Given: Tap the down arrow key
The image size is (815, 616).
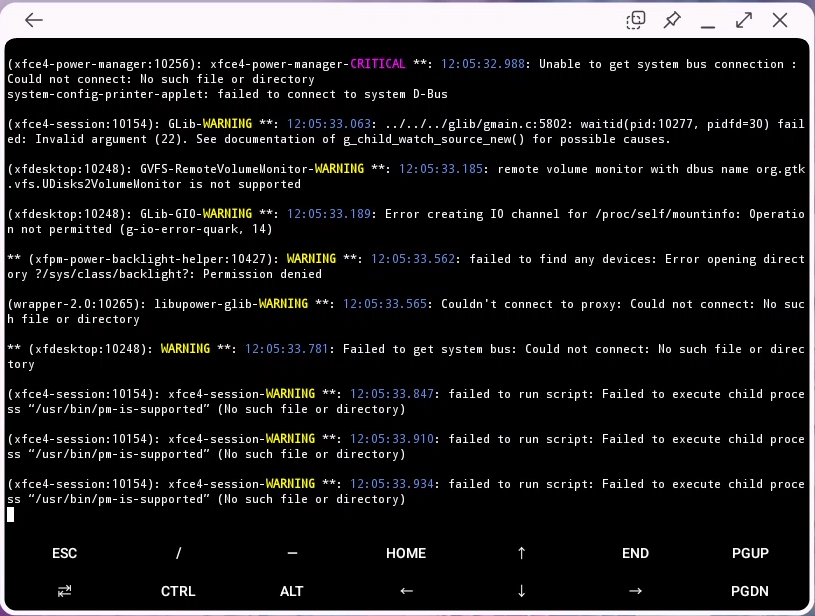Looking at the screenshot, I should click(x=521, y=591).
